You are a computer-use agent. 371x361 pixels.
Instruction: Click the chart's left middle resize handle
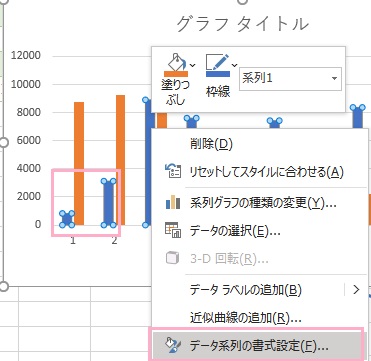pyautogui.click(x=3, y=143)
